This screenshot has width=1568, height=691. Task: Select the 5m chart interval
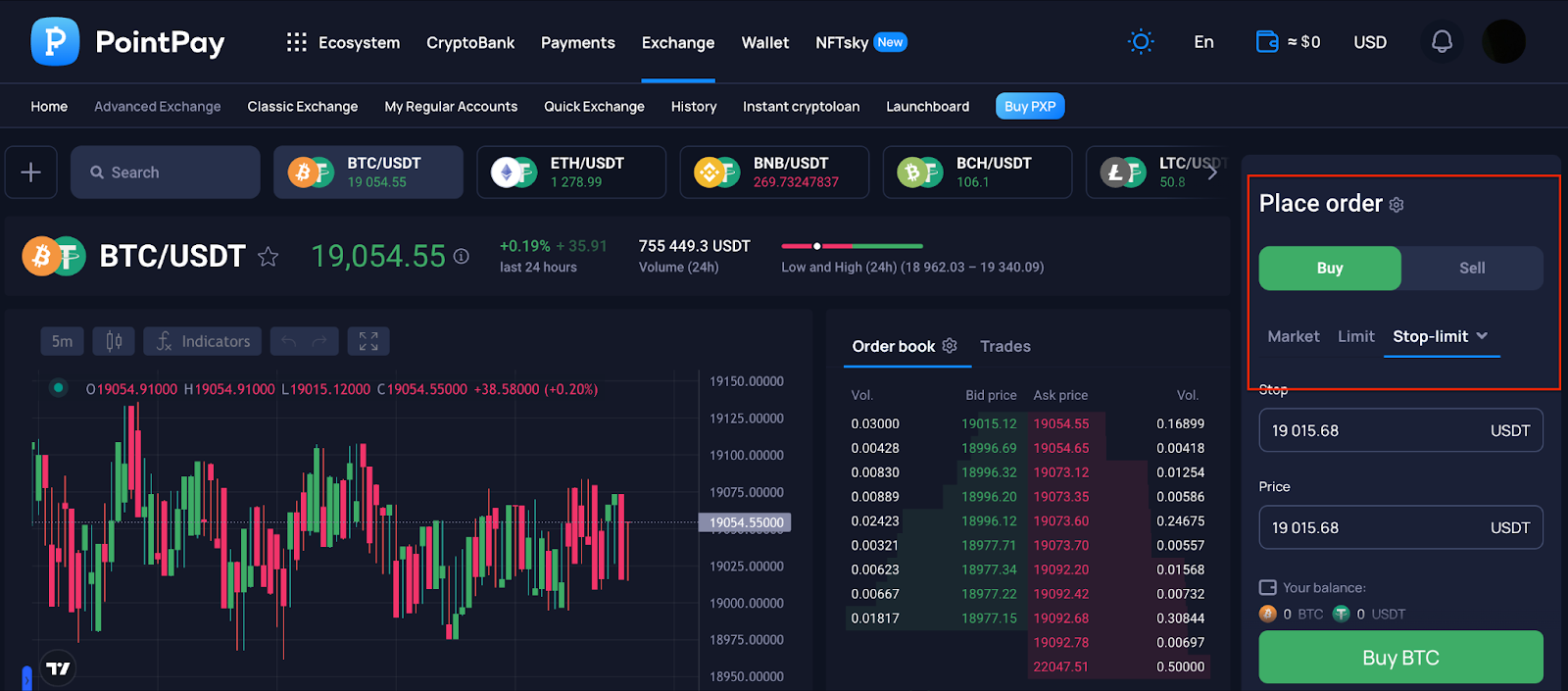(x=62, y=341)
